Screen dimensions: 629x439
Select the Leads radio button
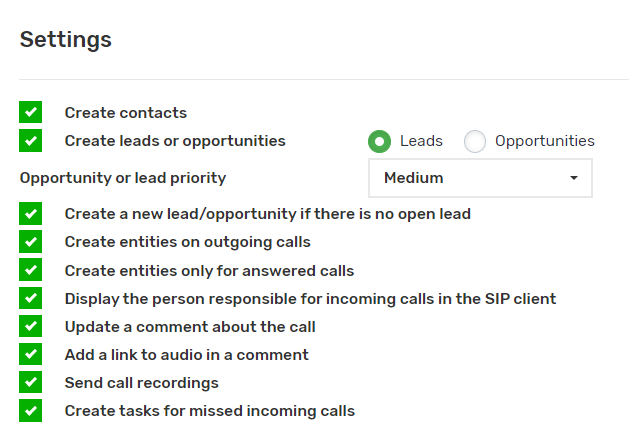pyautogui.click(x=379, y=142)
